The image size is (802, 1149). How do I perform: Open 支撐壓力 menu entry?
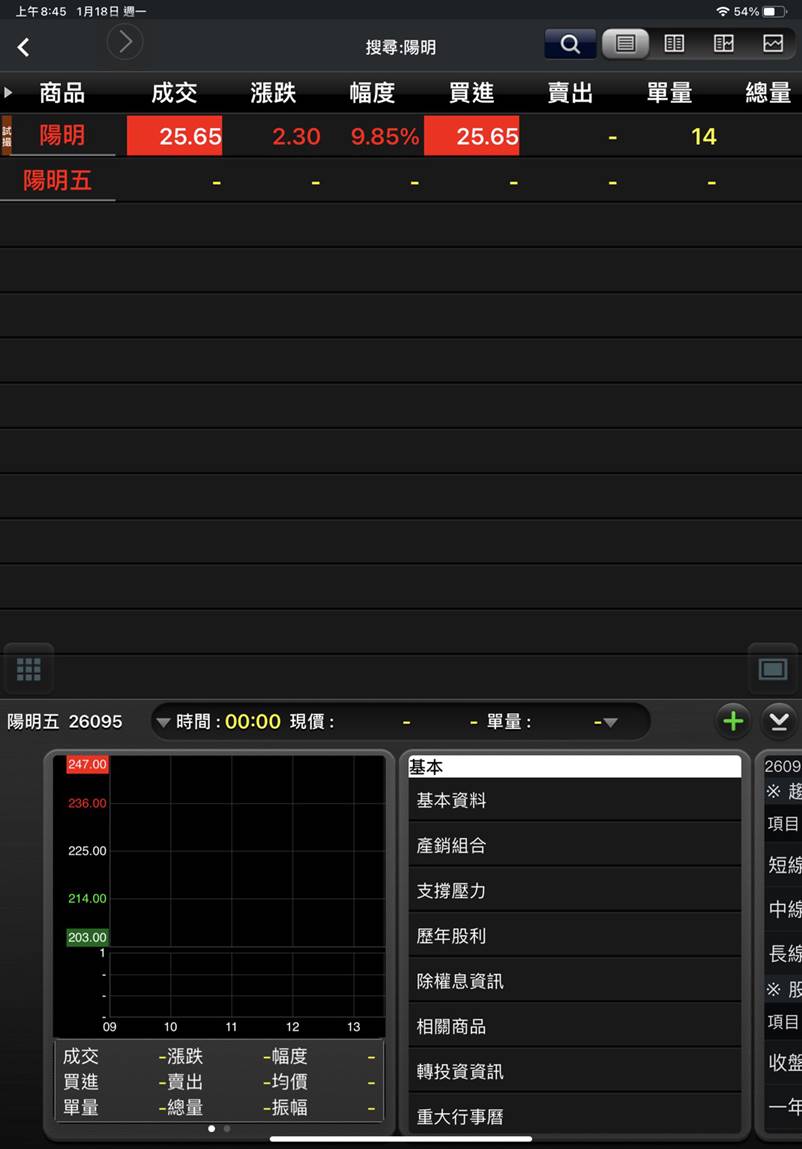tap(452, 891)
